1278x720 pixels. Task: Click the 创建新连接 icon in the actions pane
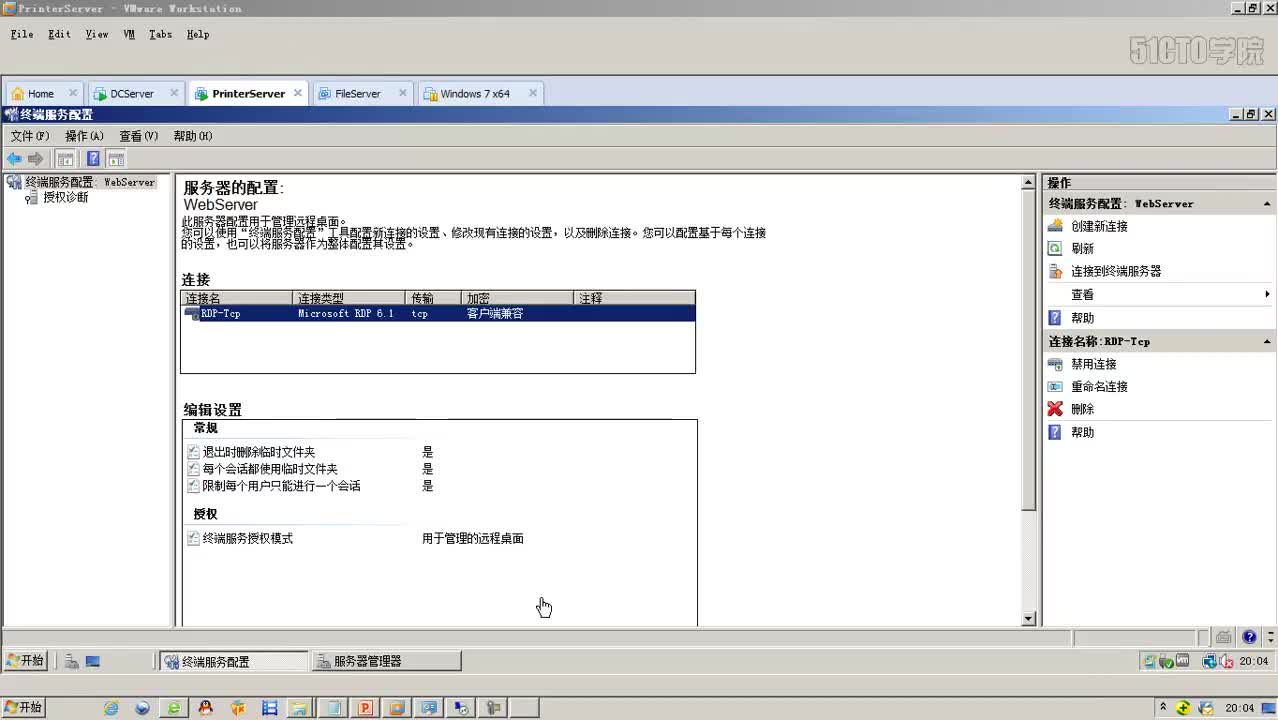pyautogui.click(x=1055, y=226)
